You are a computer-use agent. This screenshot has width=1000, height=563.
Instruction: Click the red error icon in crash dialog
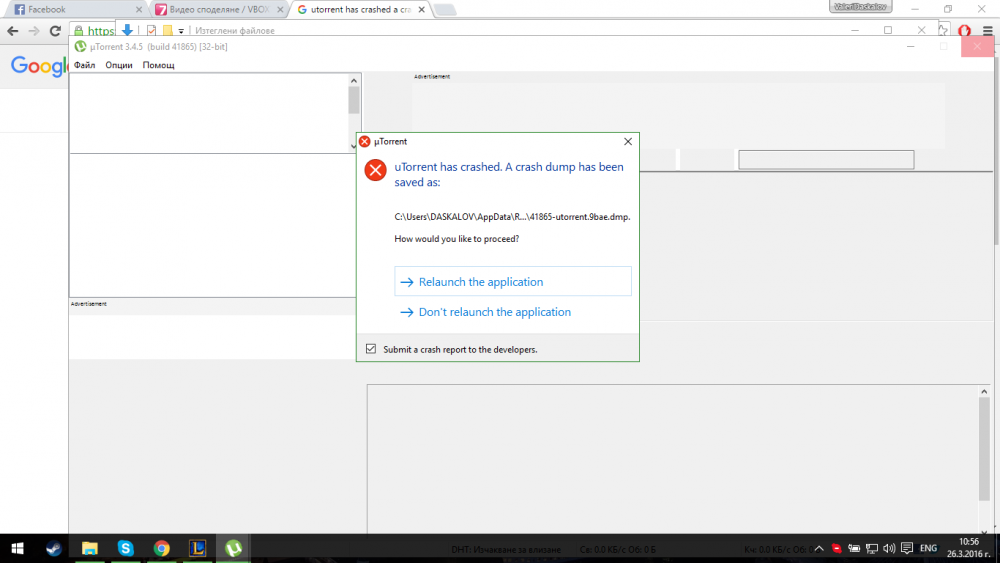[x=375, y=170]
